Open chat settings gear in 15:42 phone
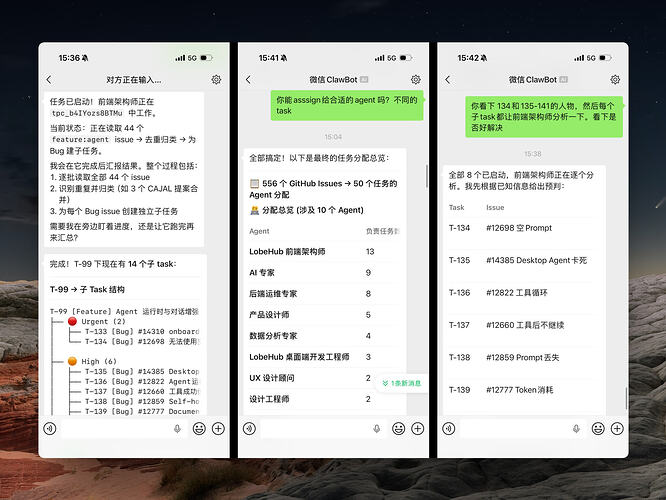 point(615,79)
